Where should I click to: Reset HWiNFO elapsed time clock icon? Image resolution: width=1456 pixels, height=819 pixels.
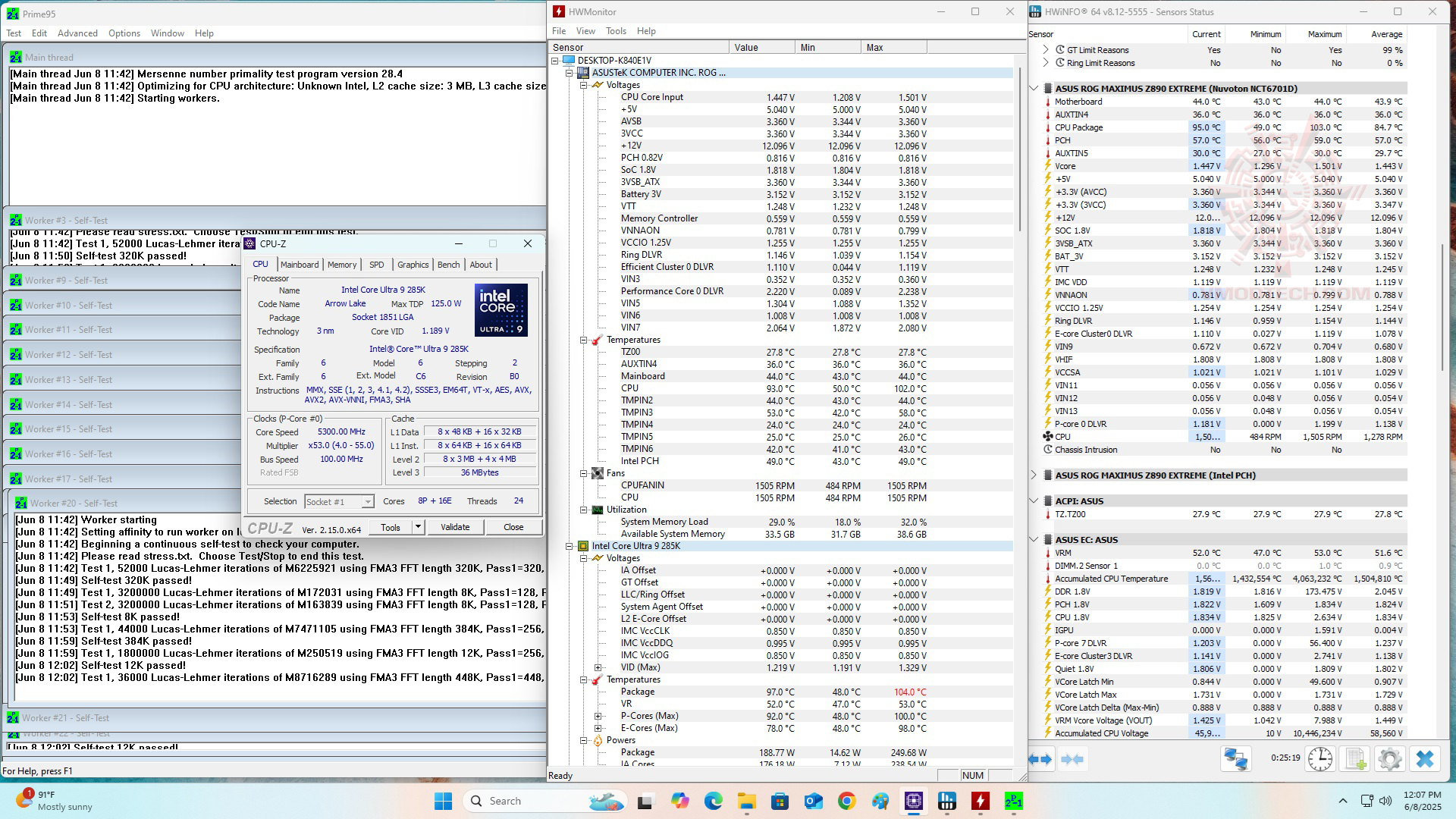1320,759
